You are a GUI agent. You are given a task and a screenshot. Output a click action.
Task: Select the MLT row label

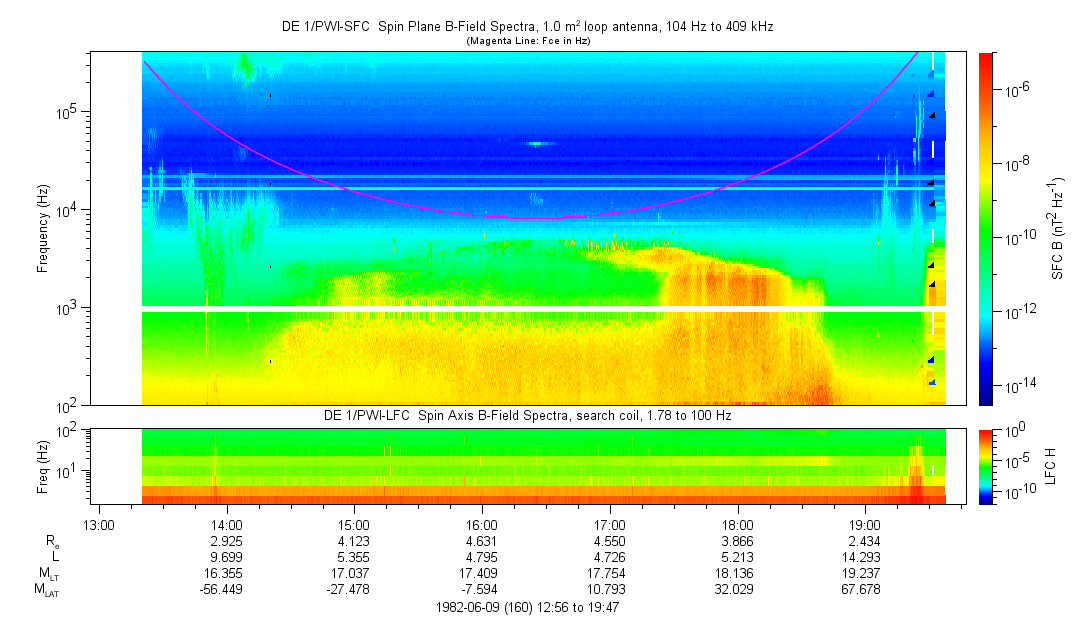point(48,573)
